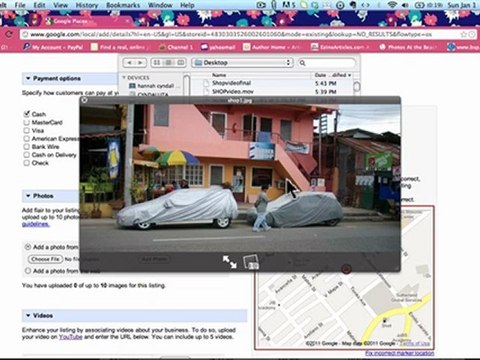The image size is (480, 360).
Task: Select Add a photo from computer radio
Action: tap(28, 247)
